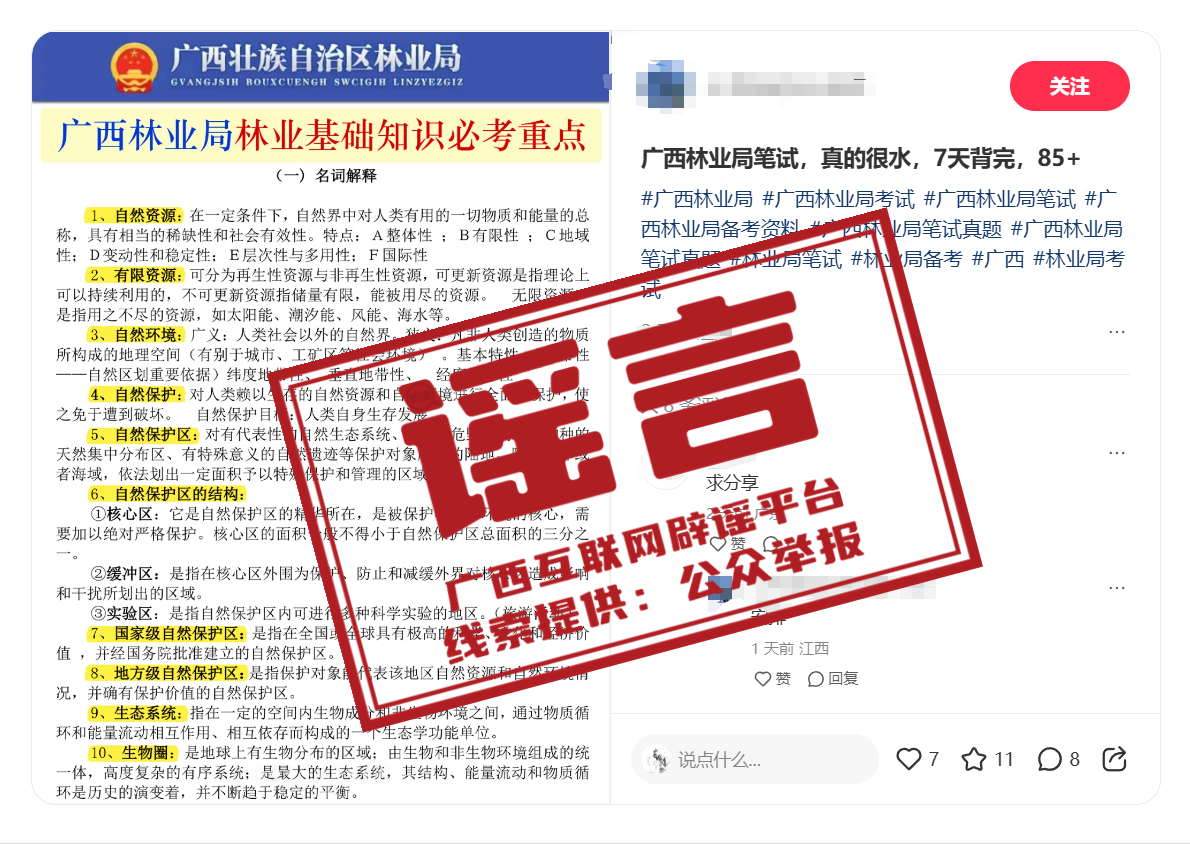Open the #广西 hashtag link
Screen dimensions: 1190x844
(x=997, y=259)
